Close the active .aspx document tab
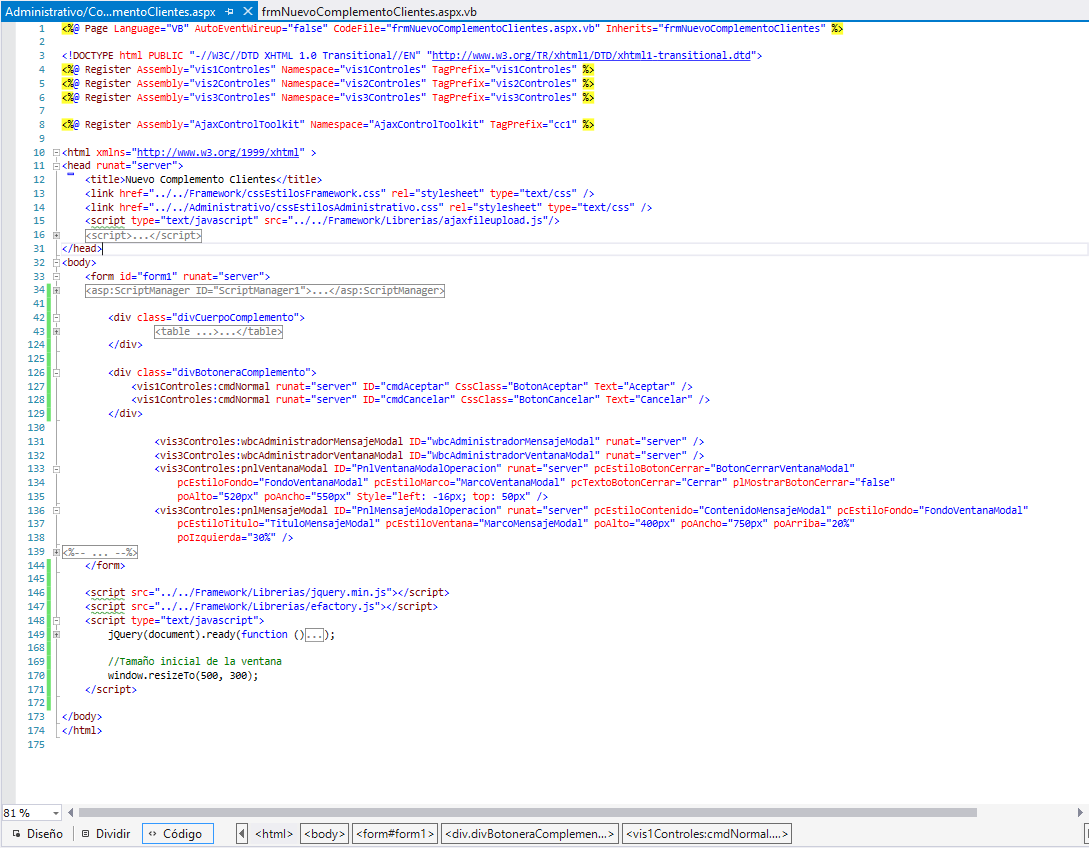This screenshot has height=848, width=1089. pos(249,11)
